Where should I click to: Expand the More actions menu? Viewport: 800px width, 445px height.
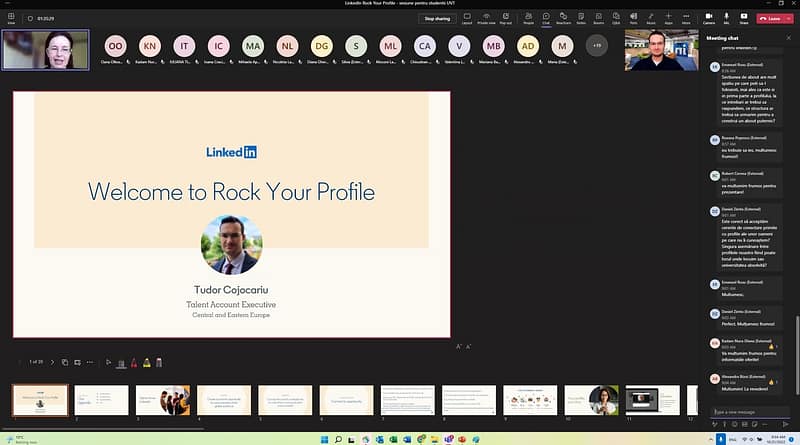[x=686, y=18]
